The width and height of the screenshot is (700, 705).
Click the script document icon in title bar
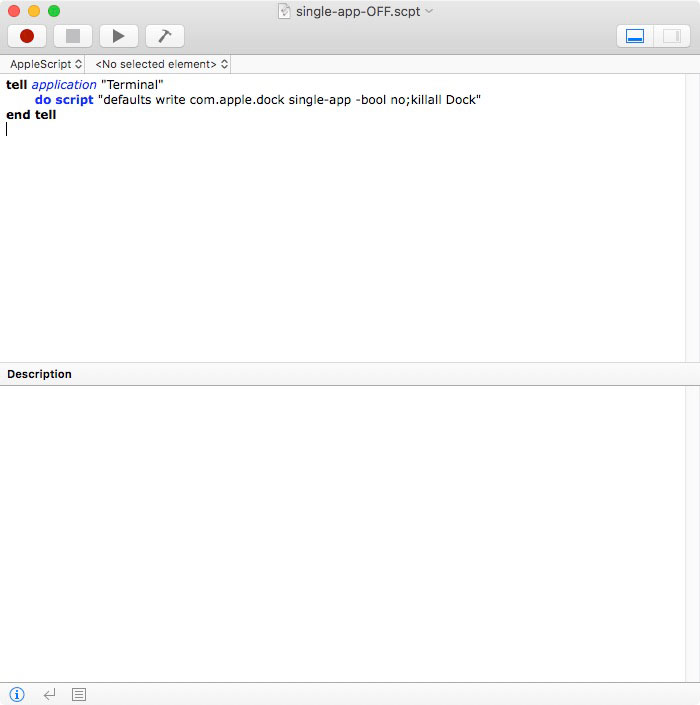pyautogui.click(x=284, y=11)
